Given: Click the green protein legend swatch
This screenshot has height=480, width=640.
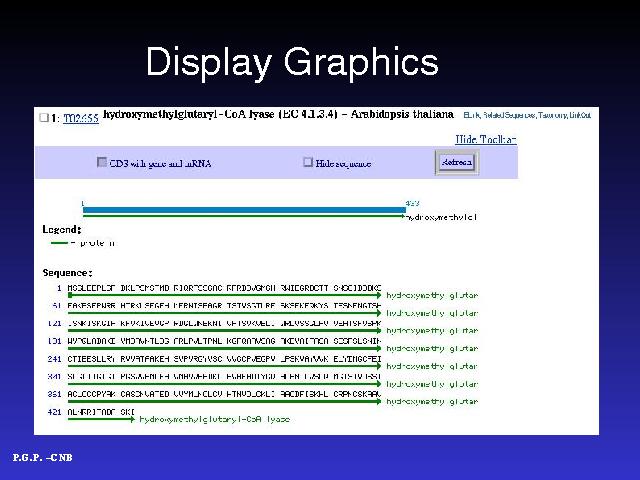Looking at the screenshot, I should pyautogui.click(x=58, y=242).
